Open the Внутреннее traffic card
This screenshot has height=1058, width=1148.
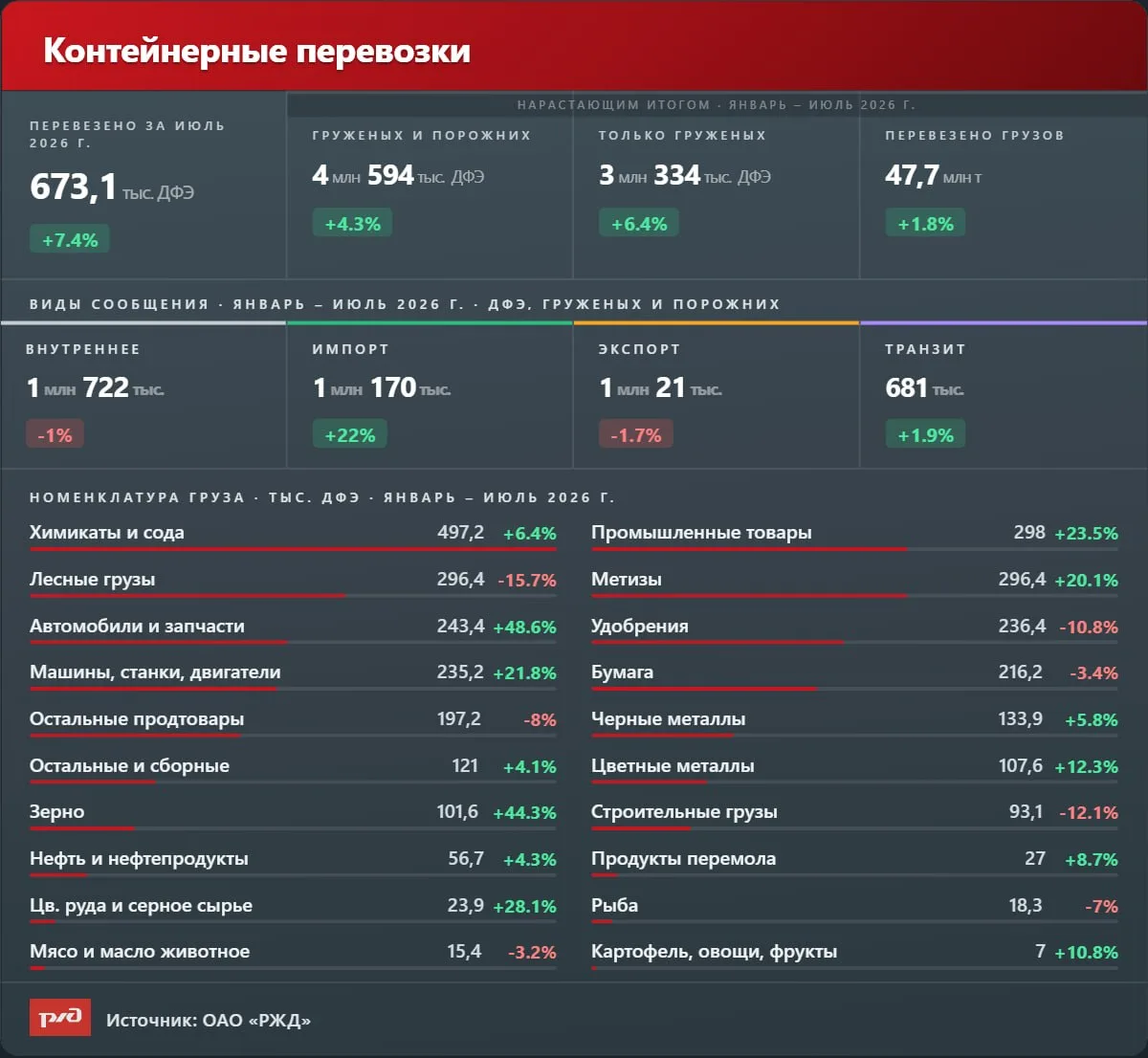point(143,395)
